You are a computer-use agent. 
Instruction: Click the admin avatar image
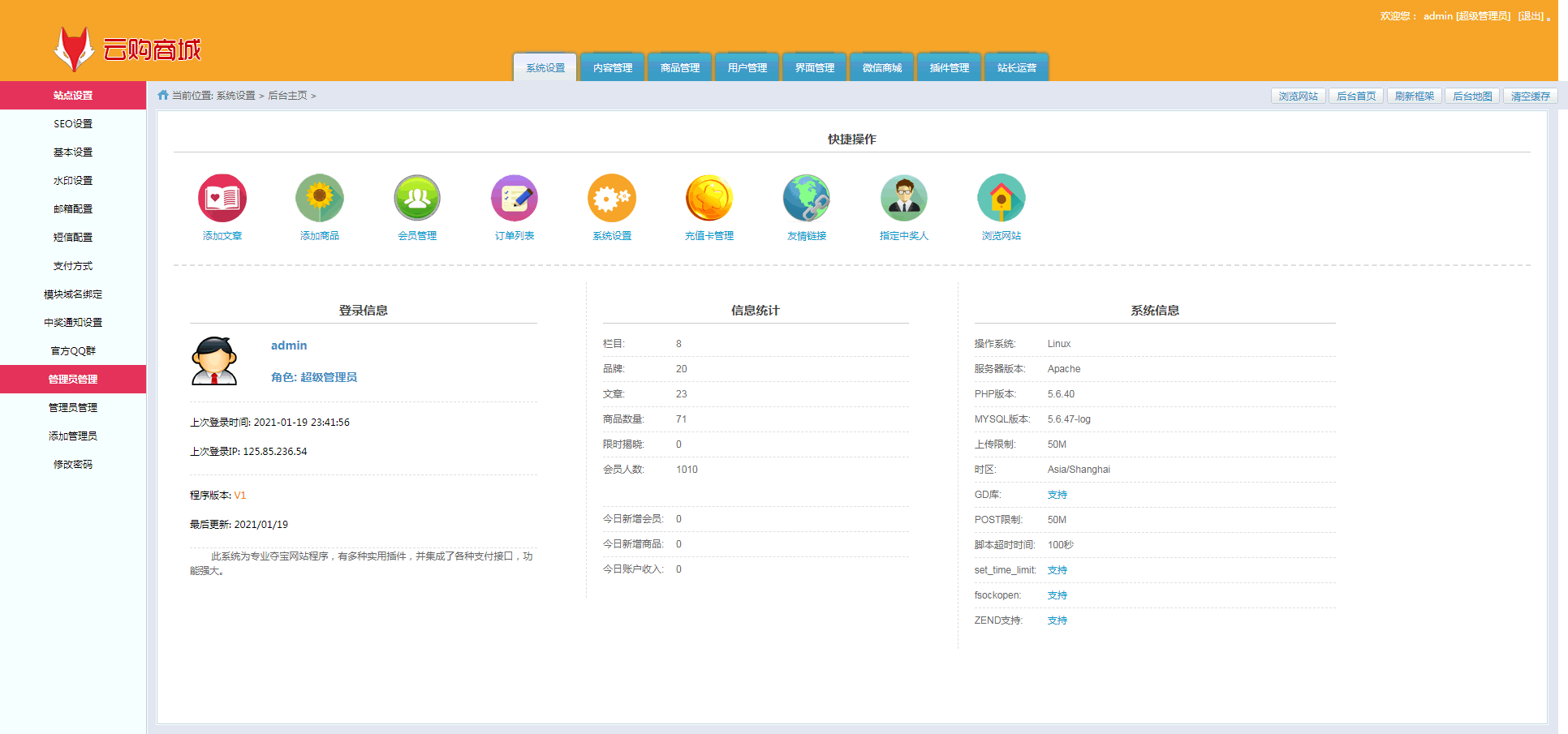coord(214,361)
